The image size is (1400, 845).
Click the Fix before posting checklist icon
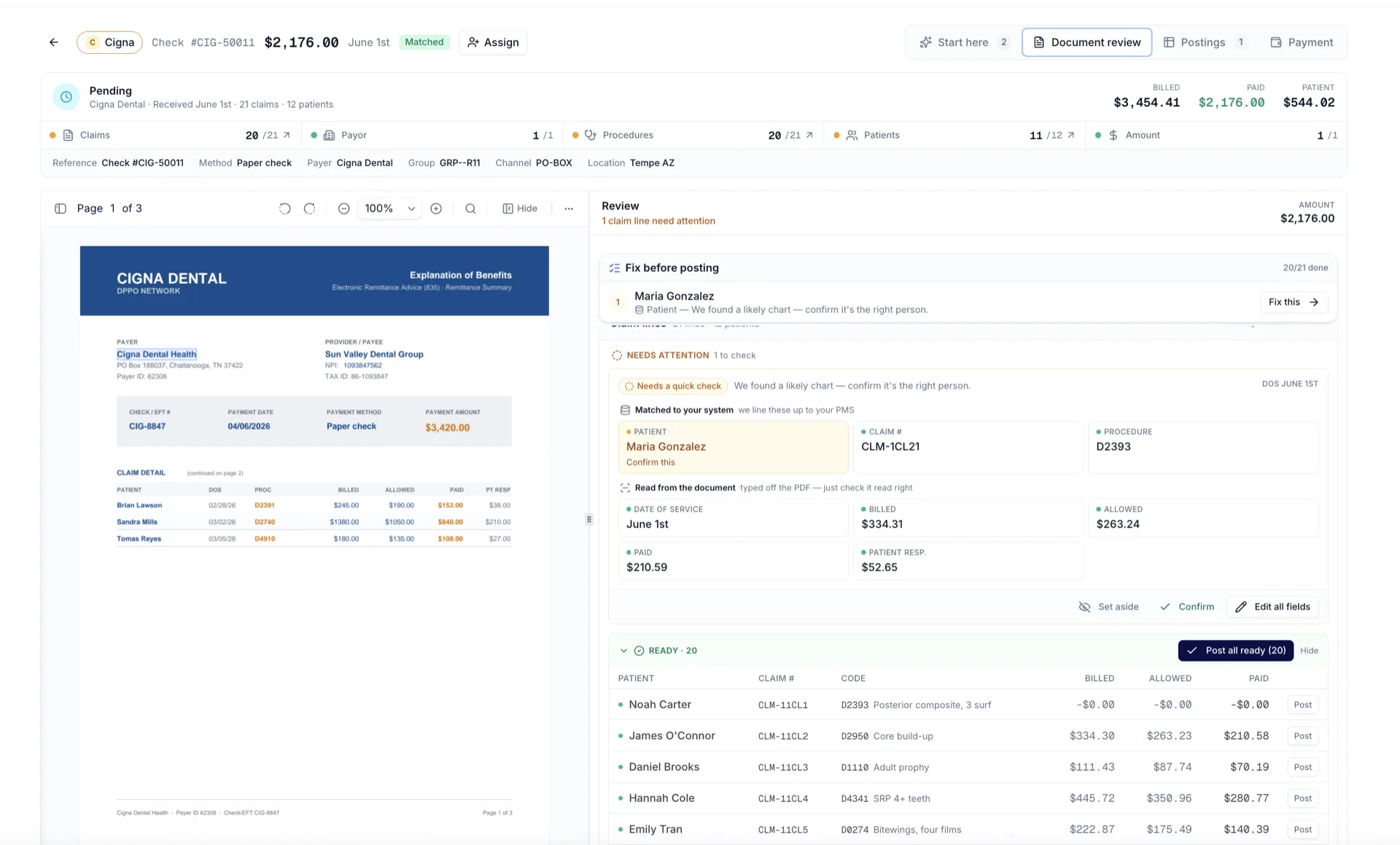click(615, 268)
